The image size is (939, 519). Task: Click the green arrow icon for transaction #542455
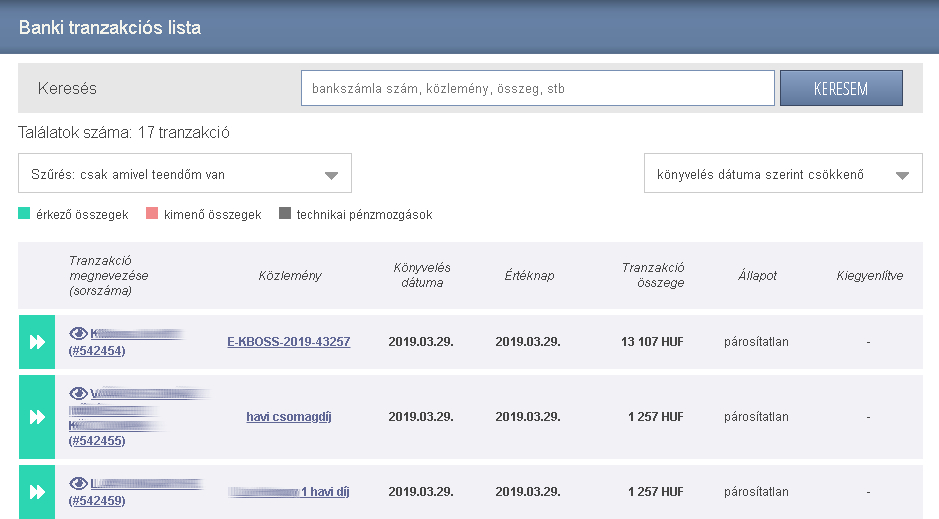[x=37, y=416]
